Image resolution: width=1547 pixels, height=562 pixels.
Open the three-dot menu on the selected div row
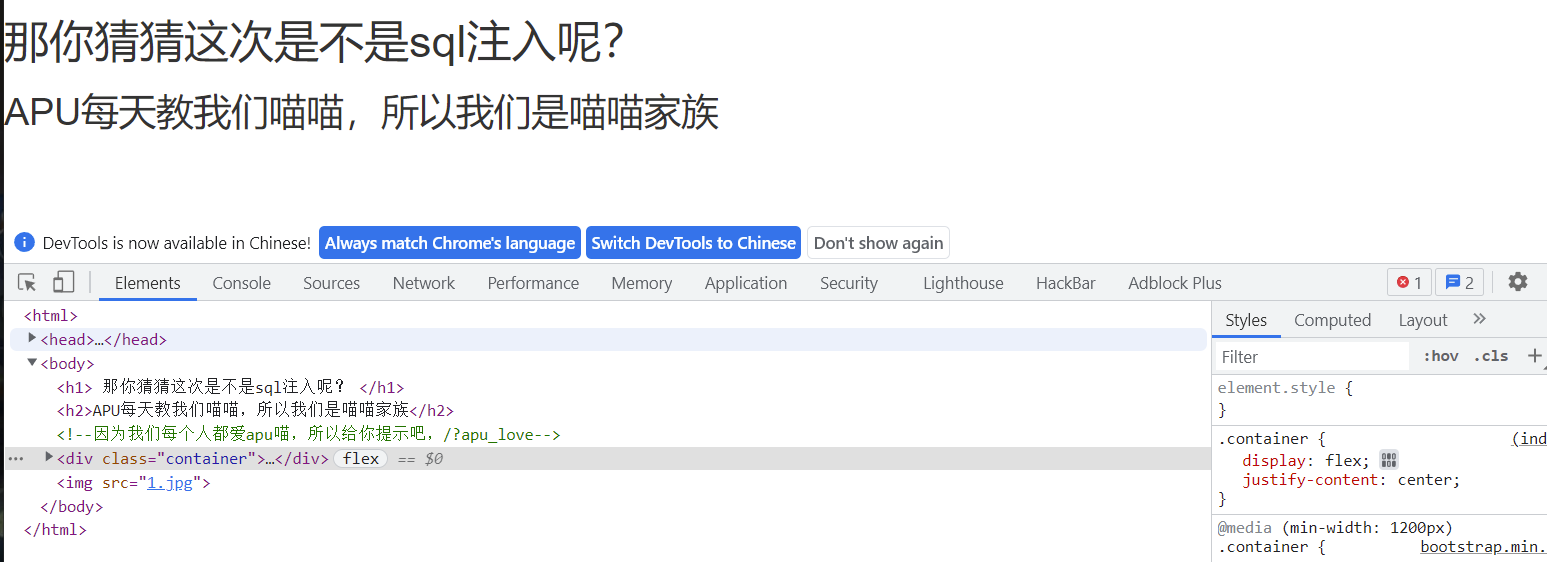(16, 459)
